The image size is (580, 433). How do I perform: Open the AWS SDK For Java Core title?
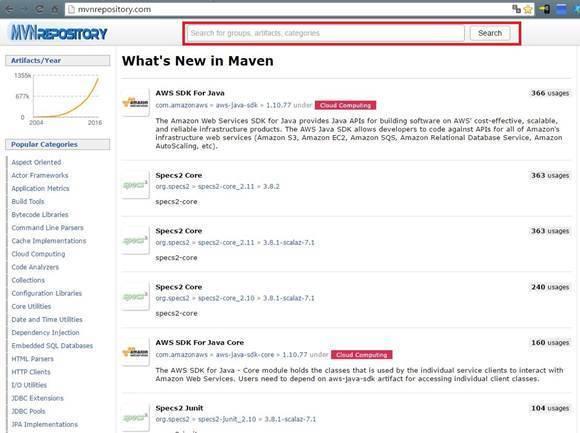pos(200,343)
